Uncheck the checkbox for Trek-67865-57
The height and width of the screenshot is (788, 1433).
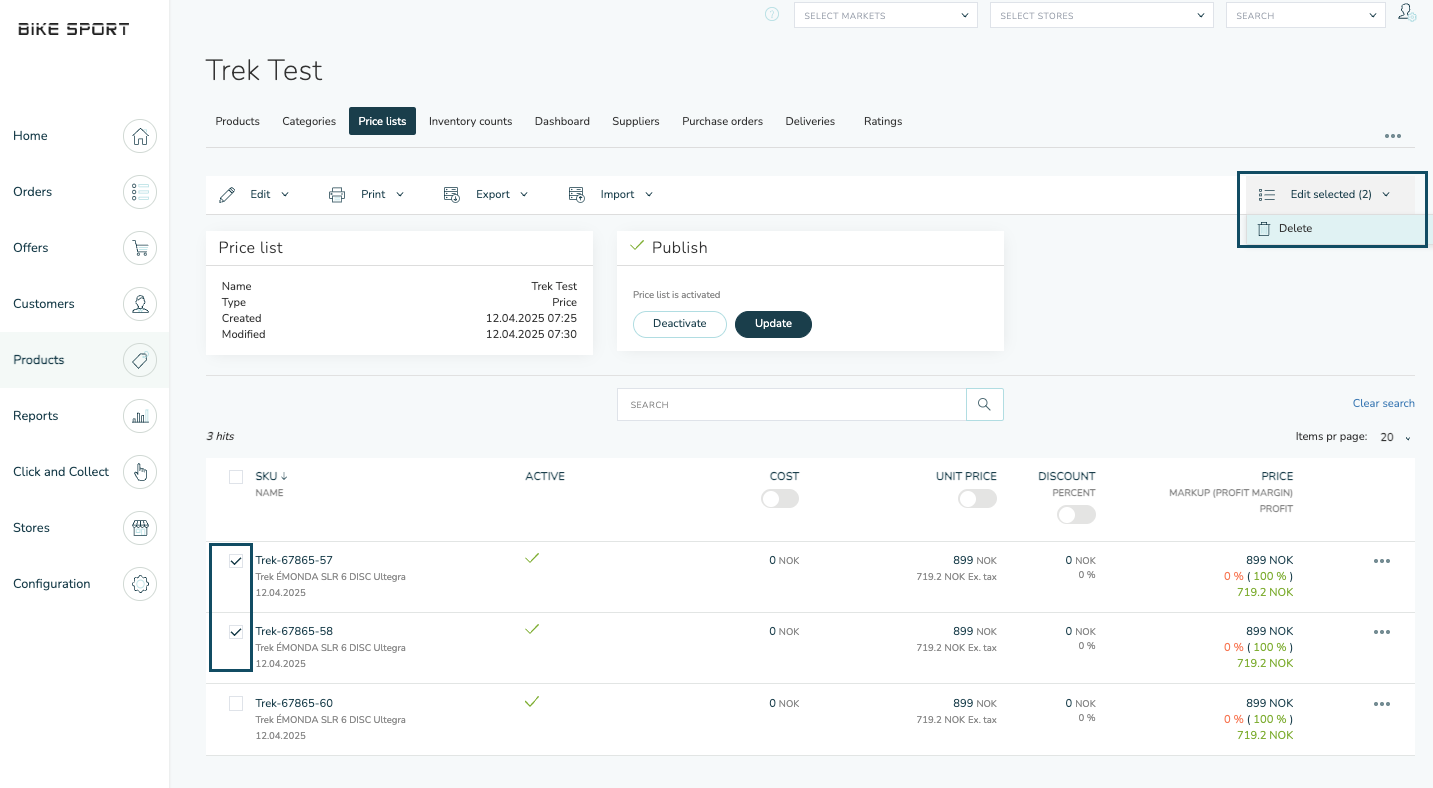click(236, 561)
